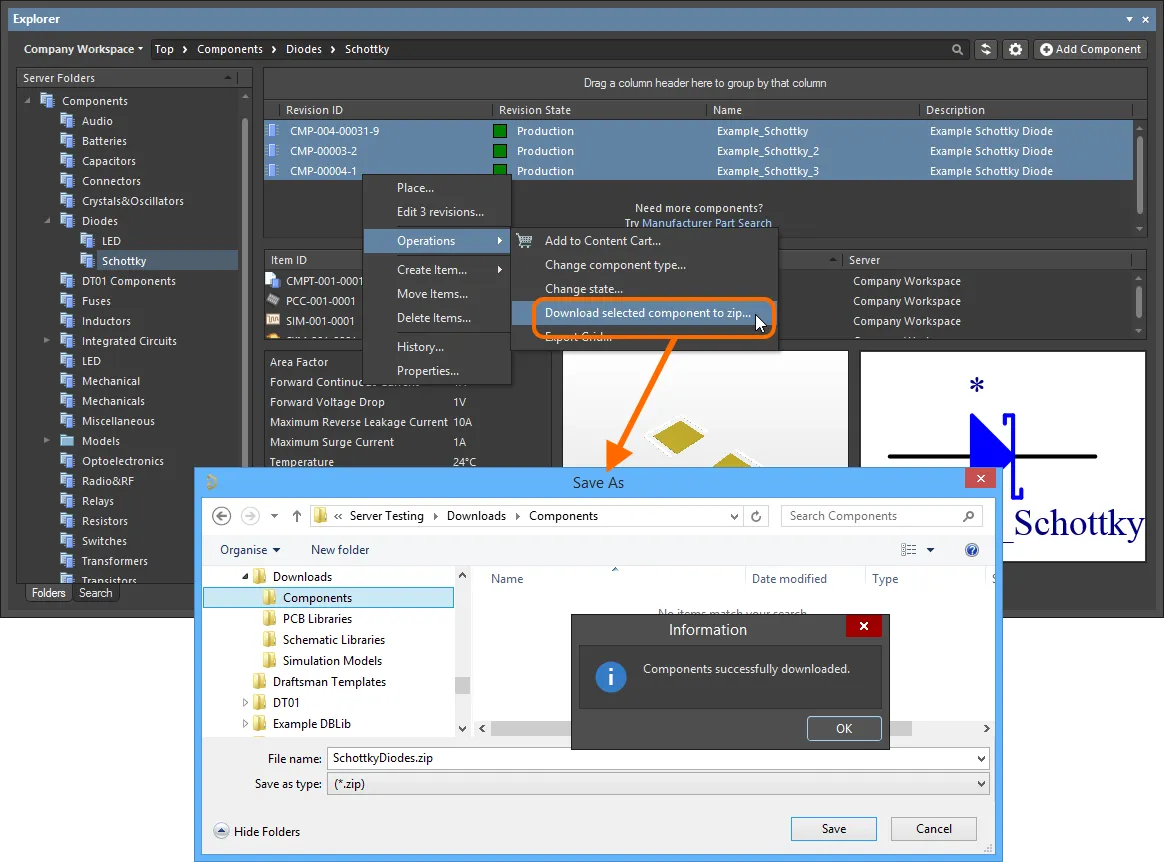Screen dimensions: 1164x862
Task: Choose Download selected component to zip
Action: [647, 313]
